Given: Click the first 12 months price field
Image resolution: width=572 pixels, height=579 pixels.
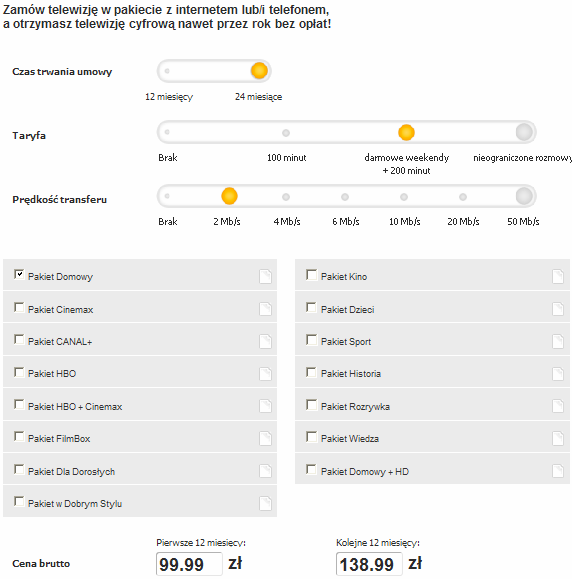Looking at the screenshot, I should pyautogui.click(x=189, y=564).
